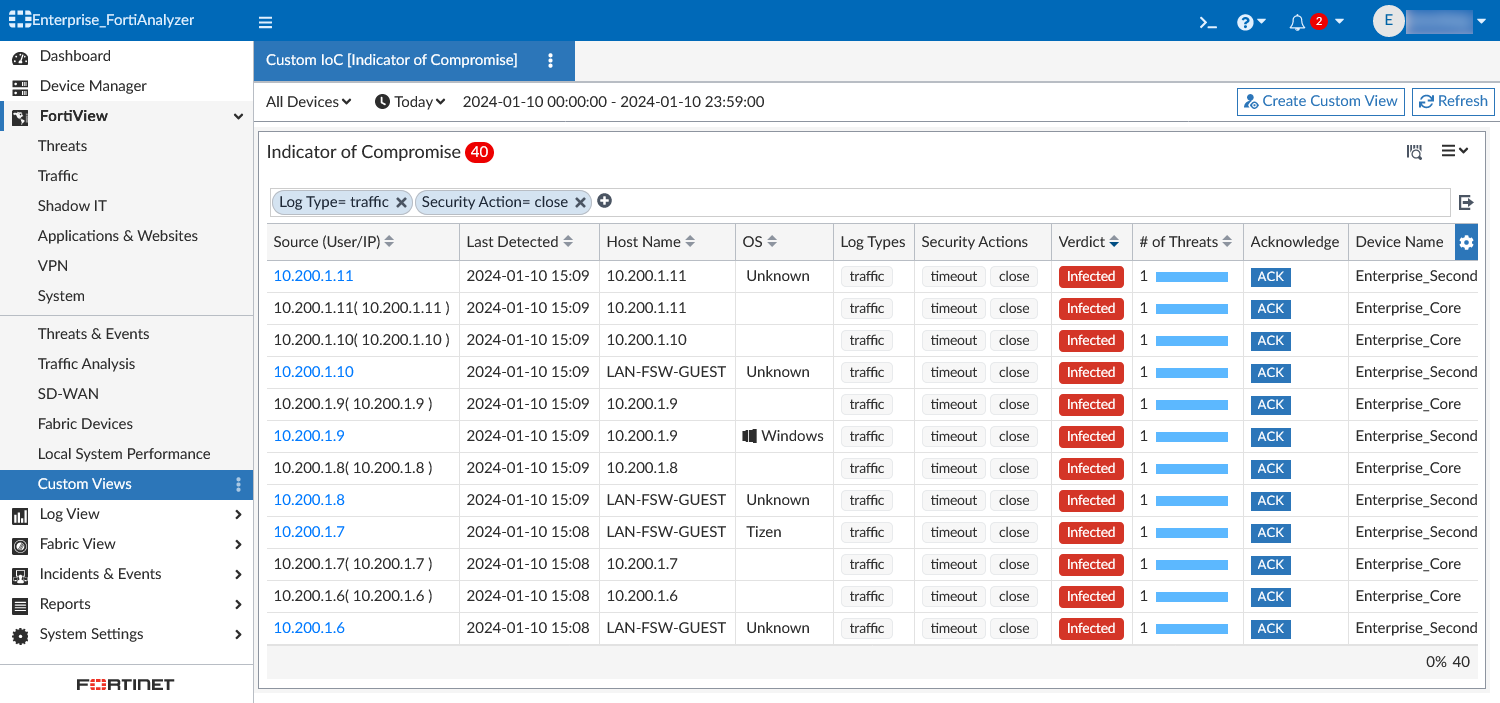Screen dimensions: 1500x703
Task: Open the 10.200.1.9 source link
Action: (308, 435)
